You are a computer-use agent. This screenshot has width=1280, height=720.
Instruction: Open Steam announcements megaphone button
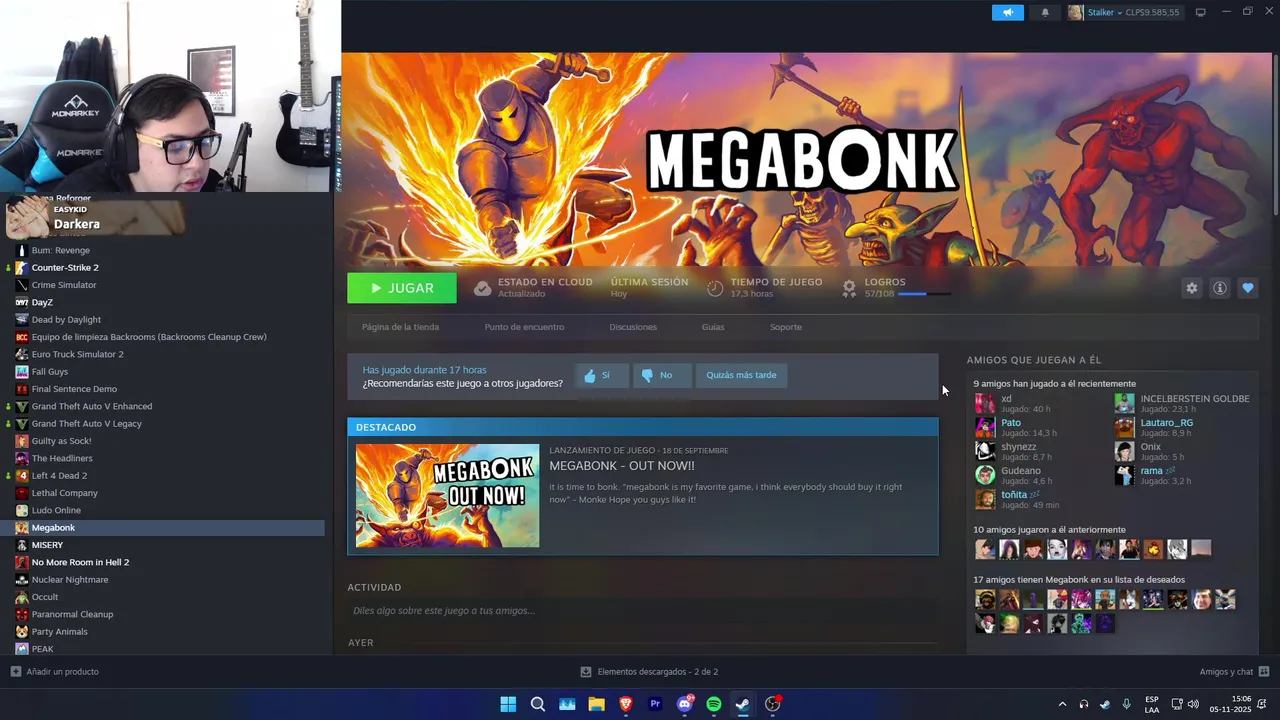pos(1008,13)
